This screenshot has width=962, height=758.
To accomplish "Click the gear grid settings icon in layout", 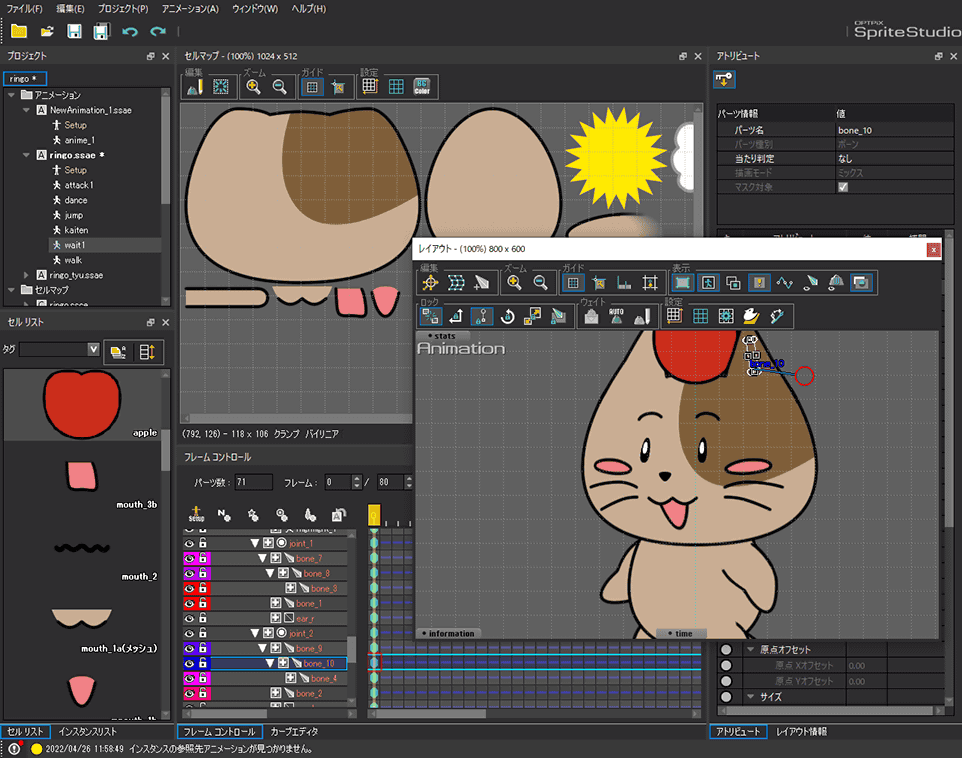I will coord(726,316).
